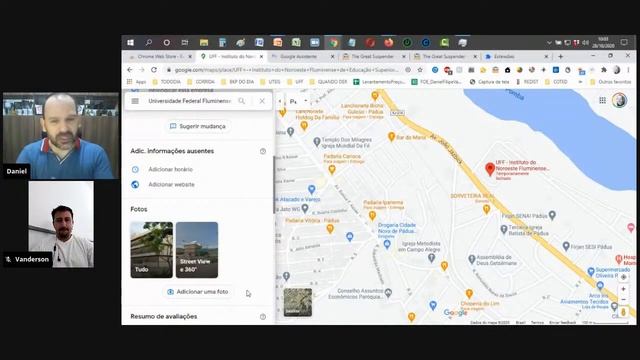This screenshot has width=640, height=360.
Task: Bookmark this page with star icon
Action: coord(420,70)
